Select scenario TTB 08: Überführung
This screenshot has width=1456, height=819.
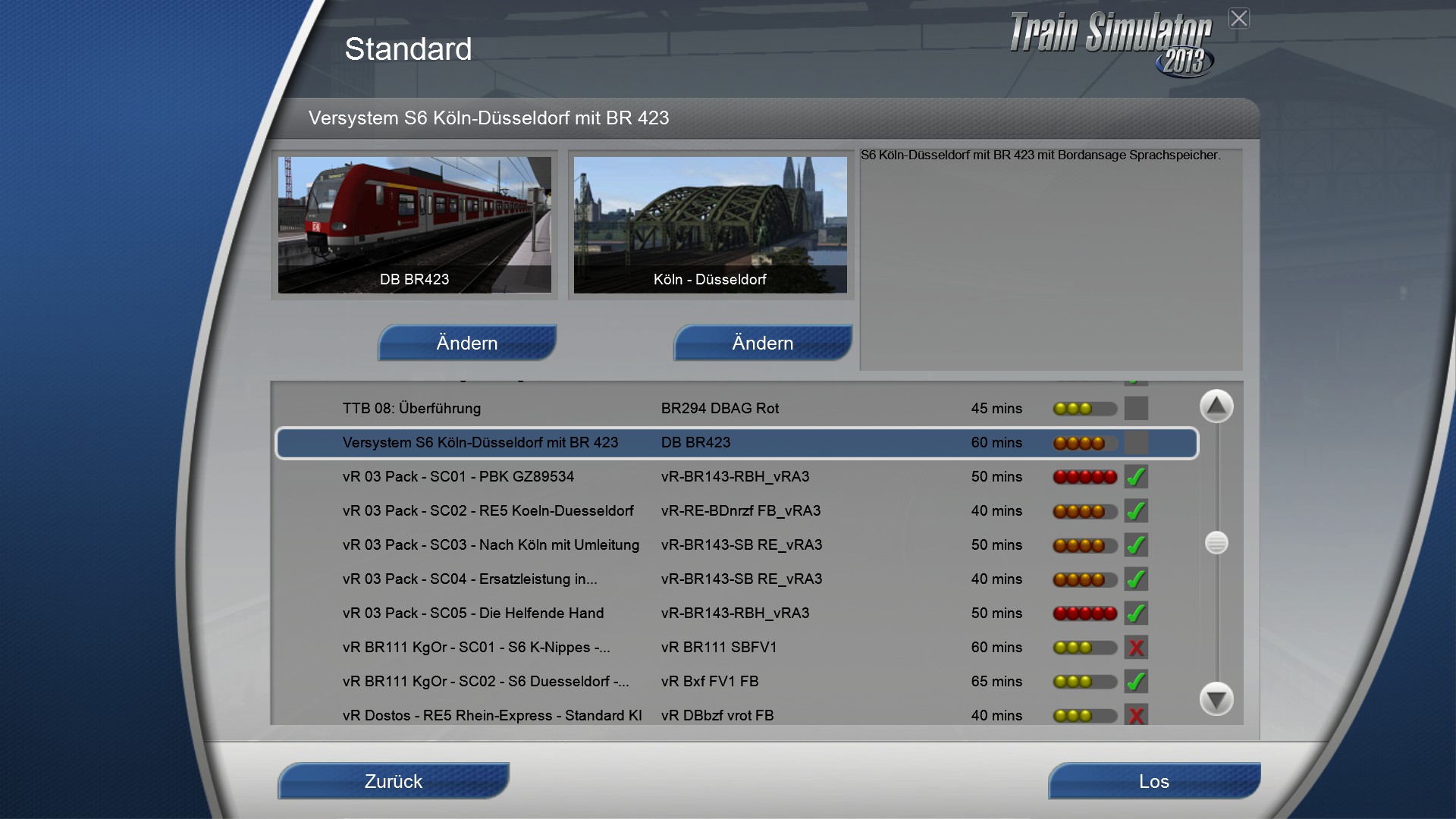(x=737, y=409)
